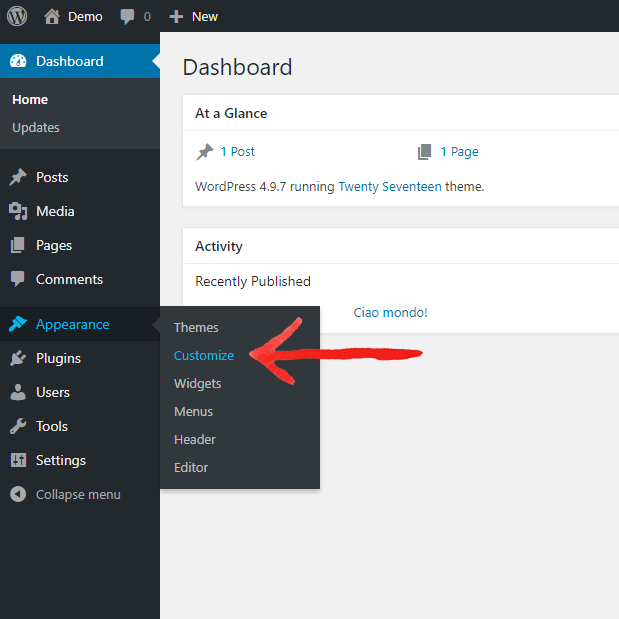Click the pages icon beside 1 Page

pos(424,152)
